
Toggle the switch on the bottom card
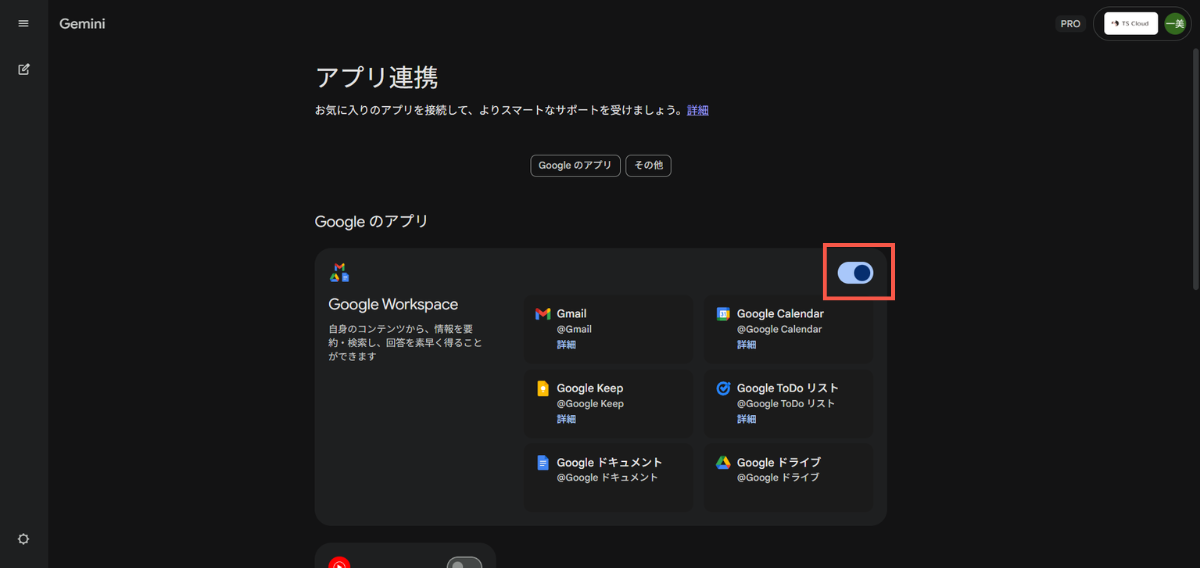click(x=465, y=565)
